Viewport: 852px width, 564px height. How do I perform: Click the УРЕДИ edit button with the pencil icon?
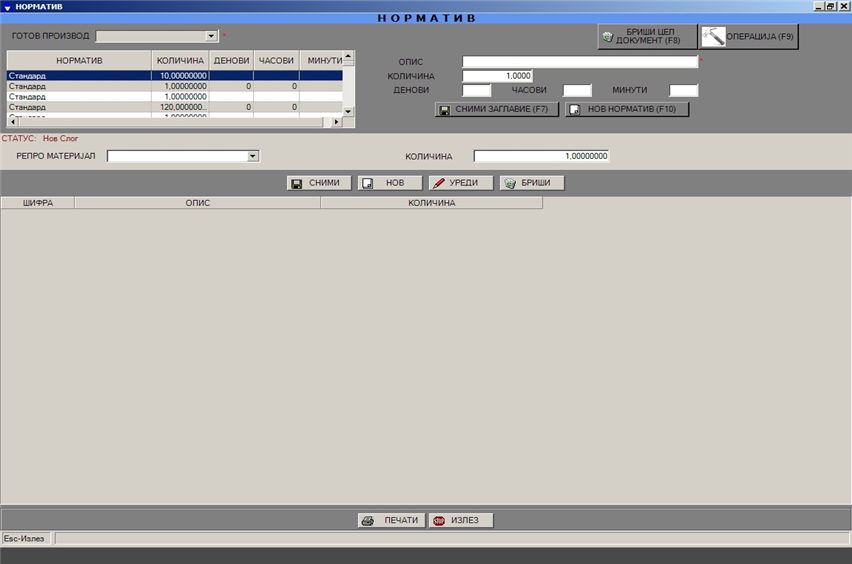pos(461,183)
